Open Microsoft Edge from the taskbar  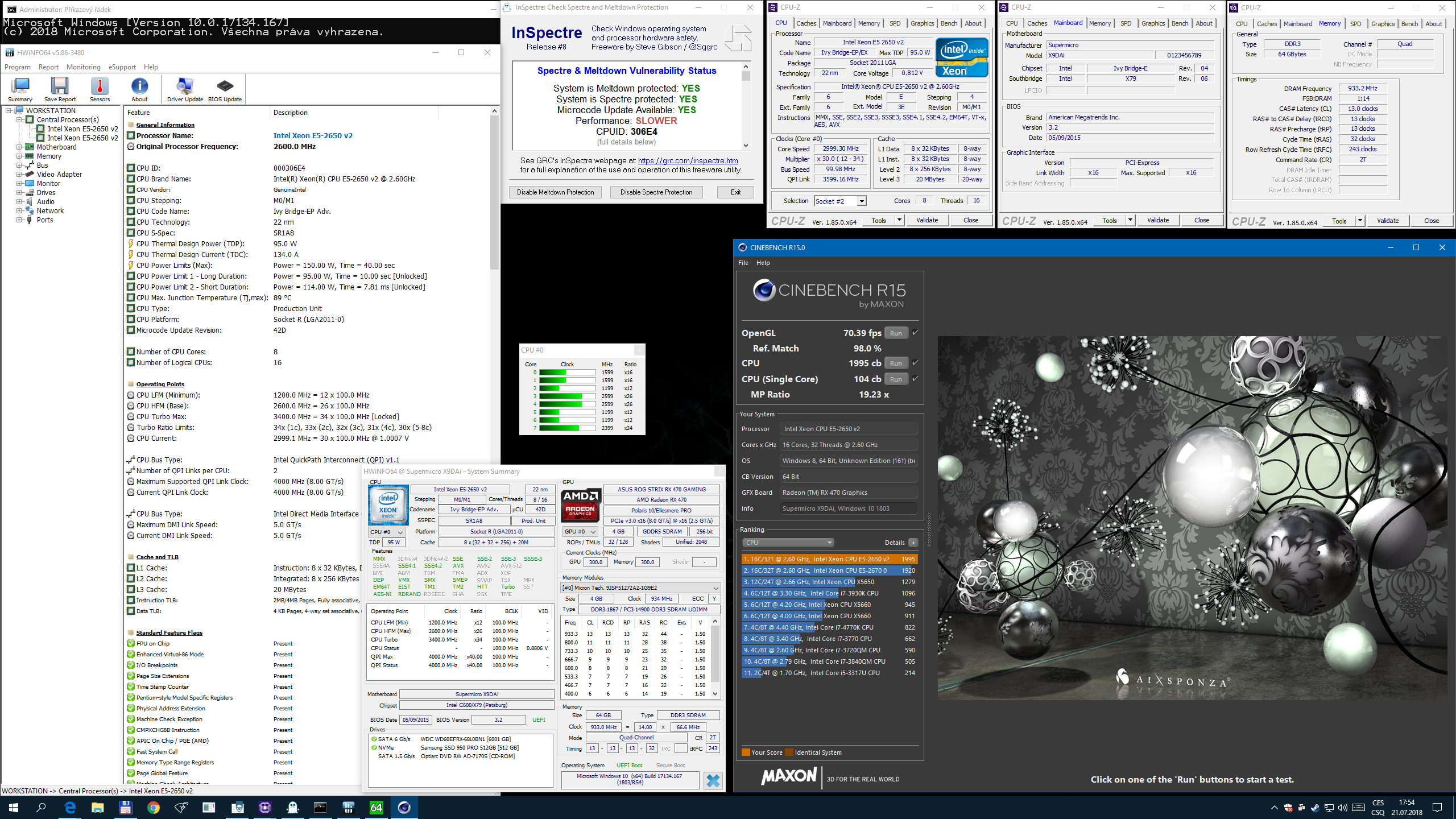[x=70, y=808]
